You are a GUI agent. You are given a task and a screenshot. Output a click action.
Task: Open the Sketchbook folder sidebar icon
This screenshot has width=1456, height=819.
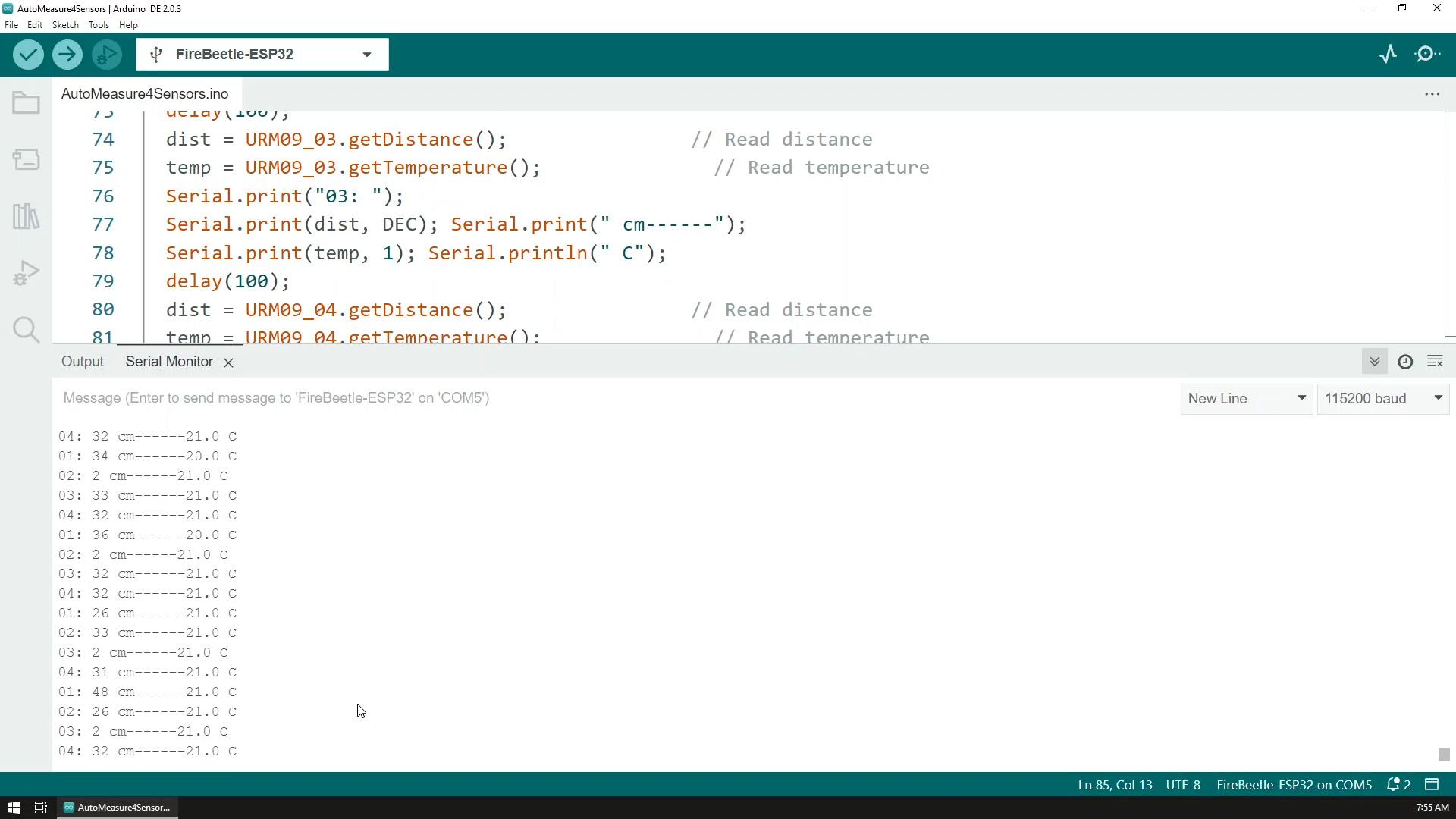coord(27,103)
